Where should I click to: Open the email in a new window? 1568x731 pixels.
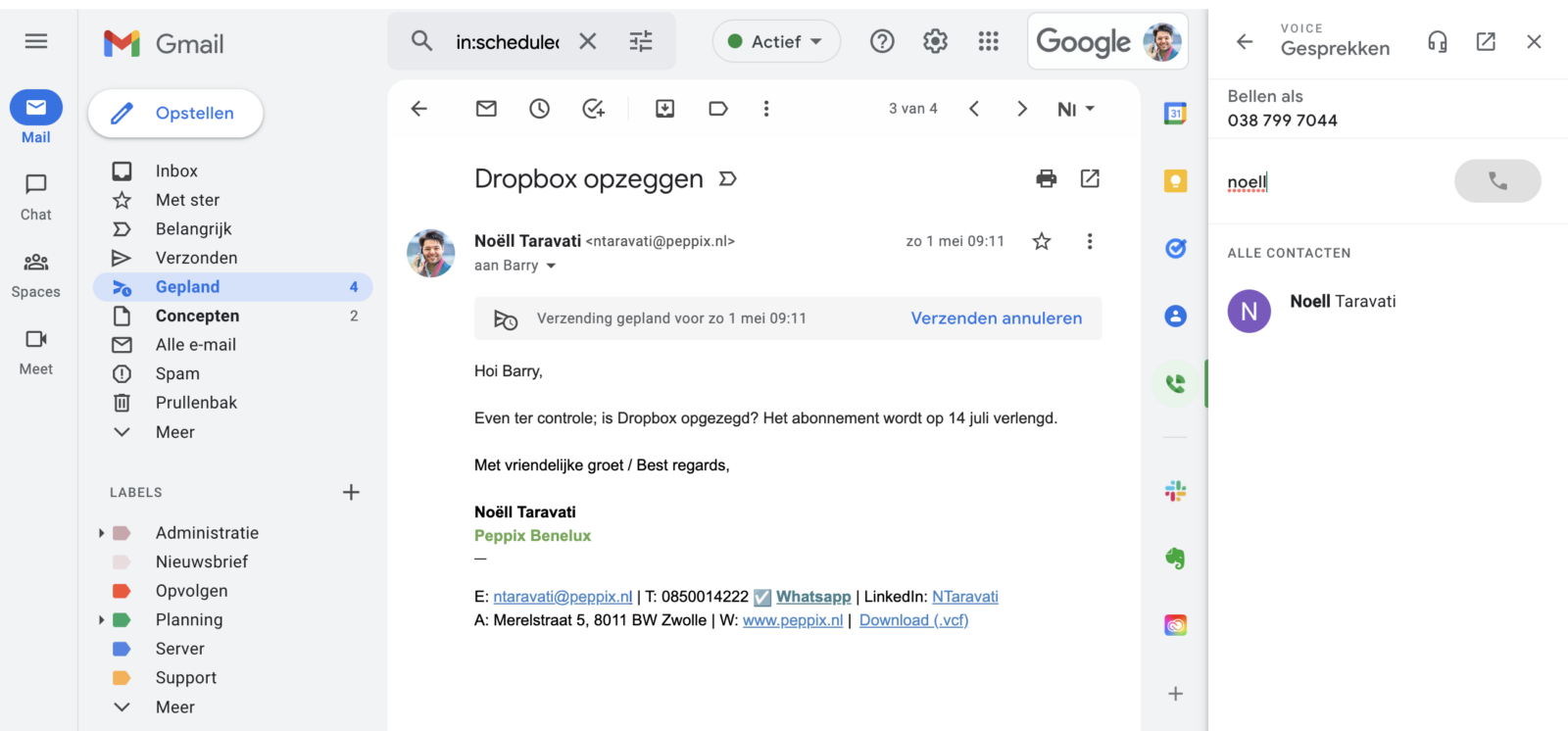click(x=1090, y=178)
